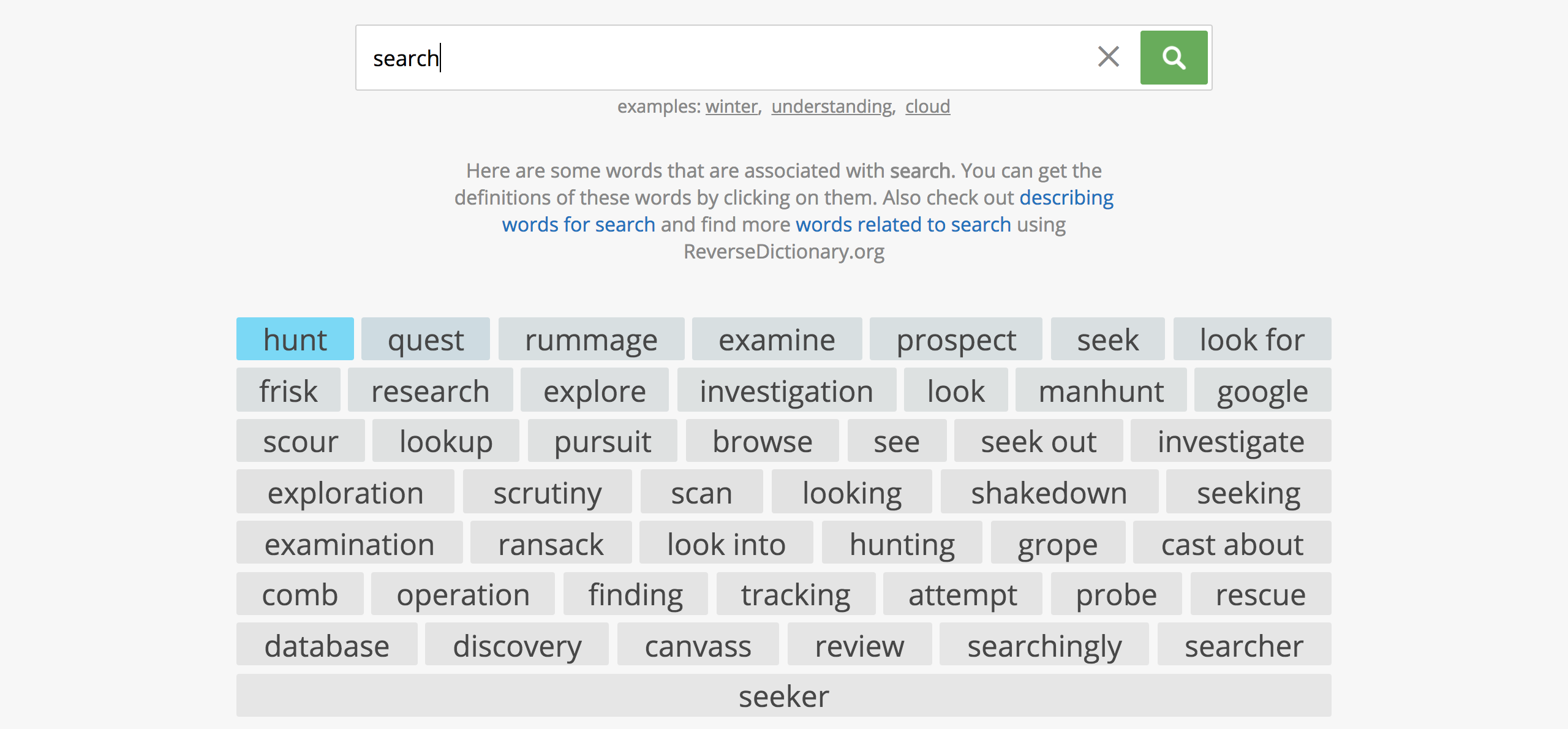The height and width of the screenshot is (729, 1568).
Task: Choose the 'rummage' word tile
Action: 591,339
